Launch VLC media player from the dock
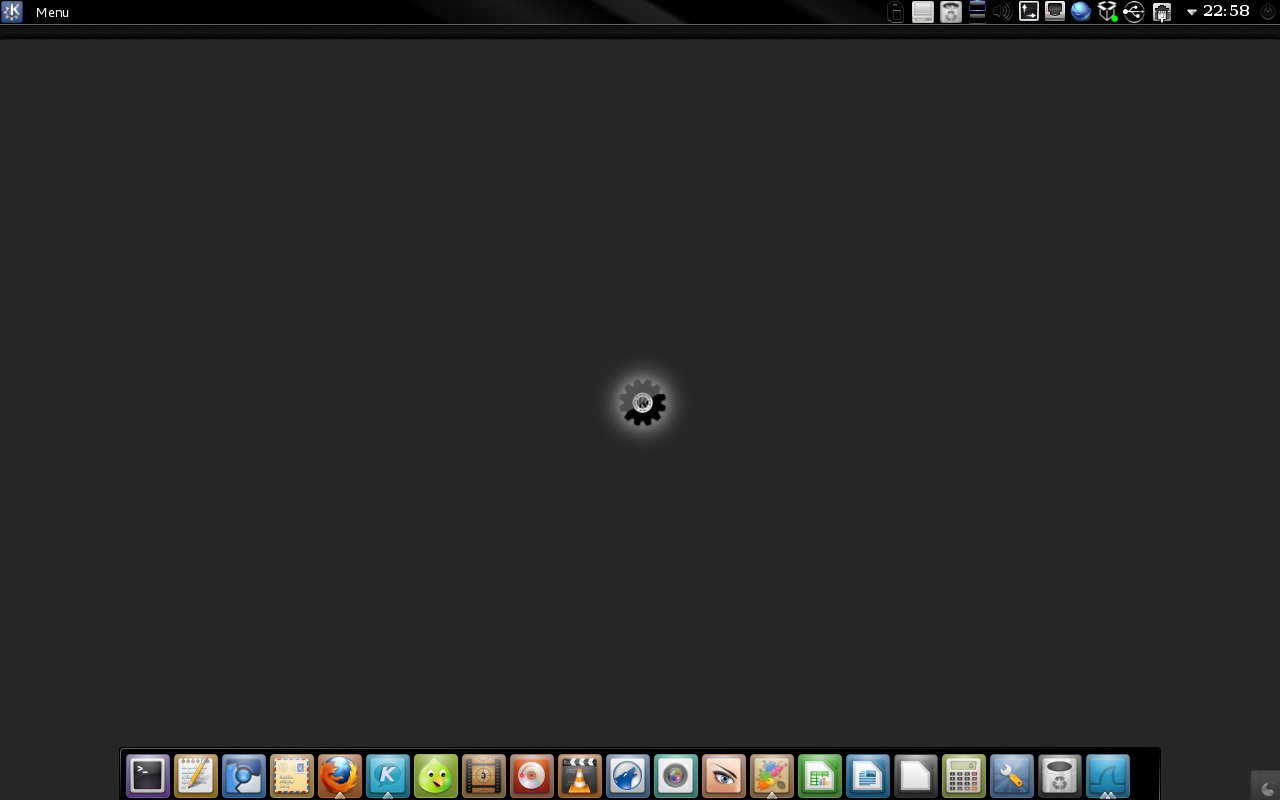 coord(580,776)
